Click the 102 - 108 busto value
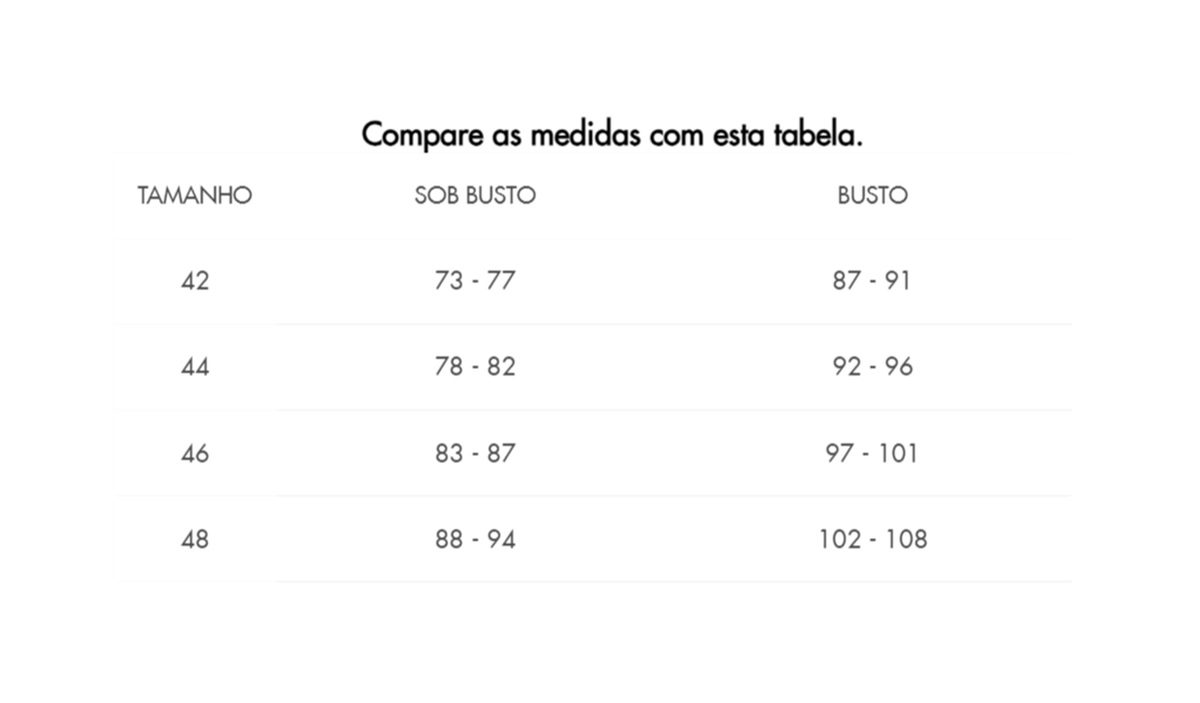 tap(873, 539)
